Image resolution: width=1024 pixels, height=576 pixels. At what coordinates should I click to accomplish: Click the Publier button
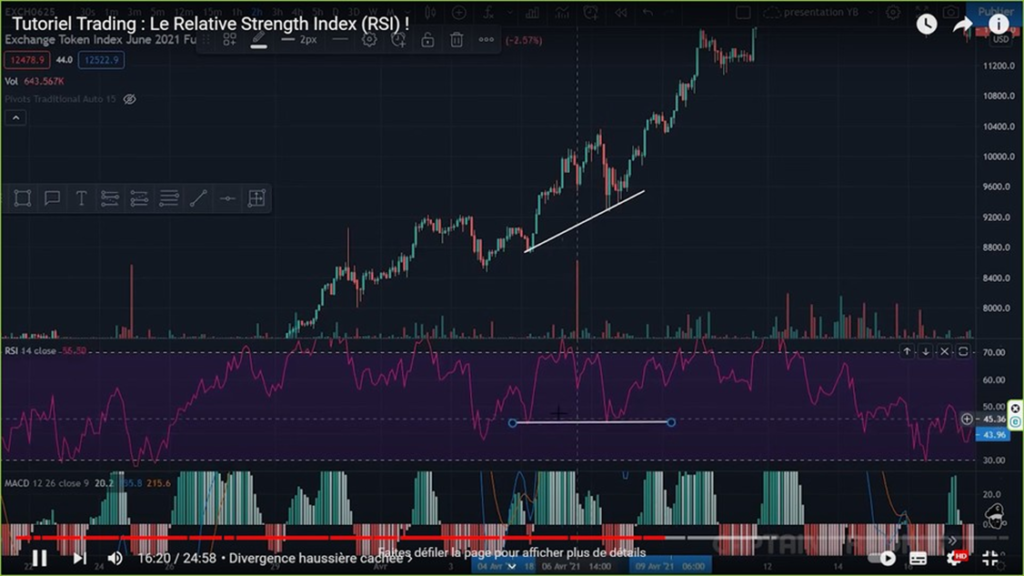pos(995,12)
